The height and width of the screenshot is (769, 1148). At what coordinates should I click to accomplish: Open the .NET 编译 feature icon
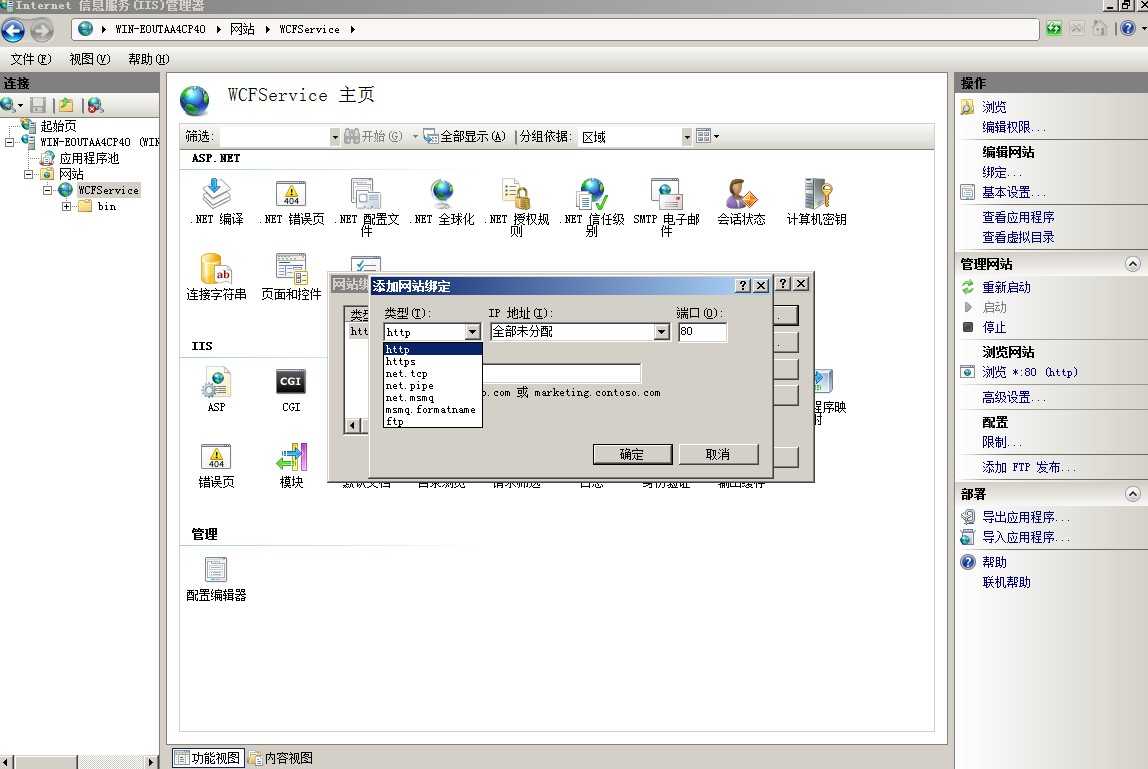[217, 202]
